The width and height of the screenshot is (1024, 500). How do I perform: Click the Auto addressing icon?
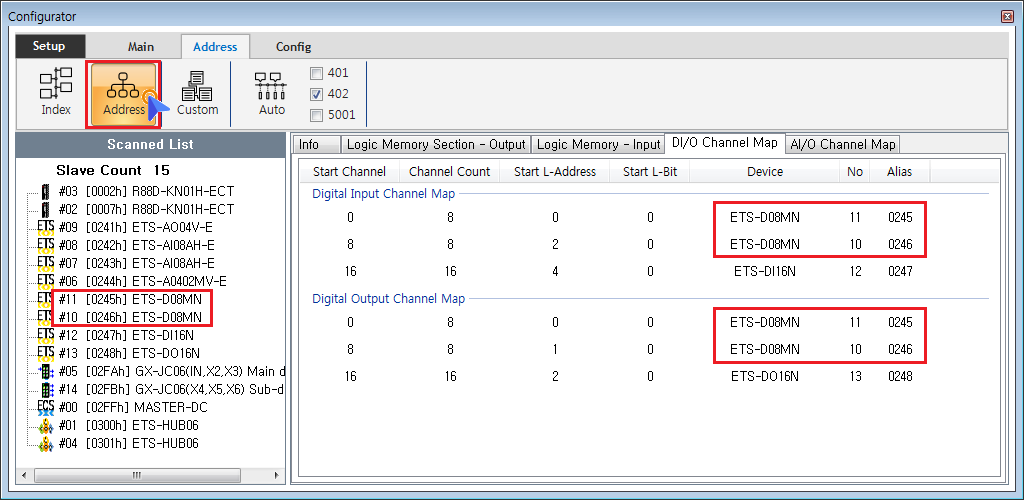pyautogui.click(x=271, y=93)
